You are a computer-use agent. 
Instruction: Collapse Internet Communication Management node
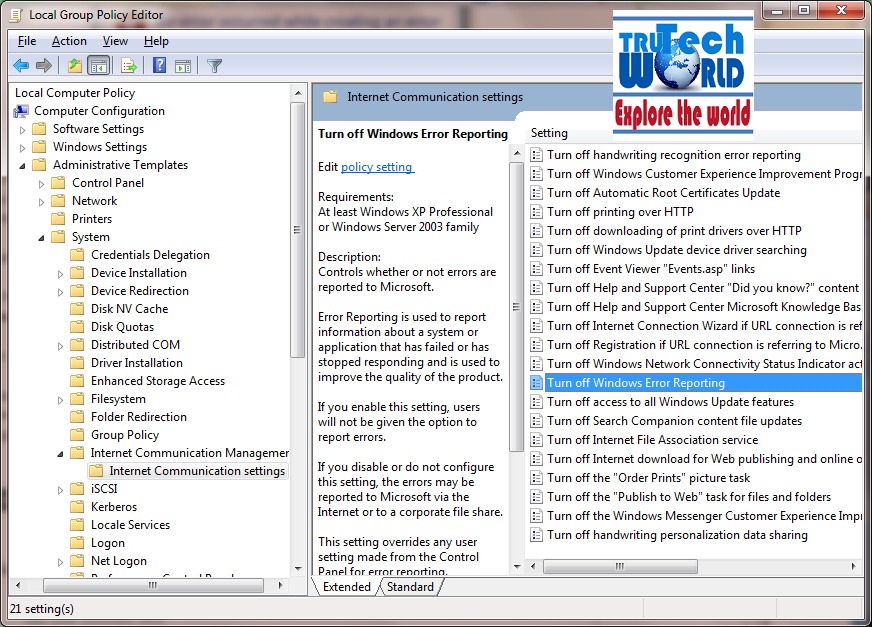click(x=60, y=454)
